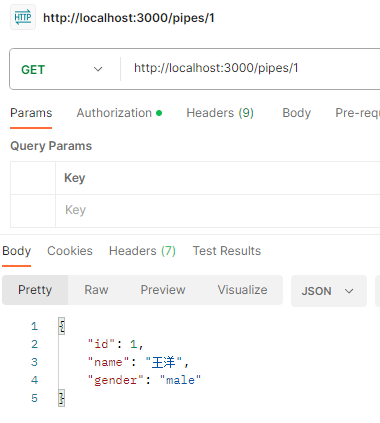The height and width of the screenshot is (423, 380).
Task: Collapse the JSON object at line 1
Action: pyautogui.click(x=61, y=326)
